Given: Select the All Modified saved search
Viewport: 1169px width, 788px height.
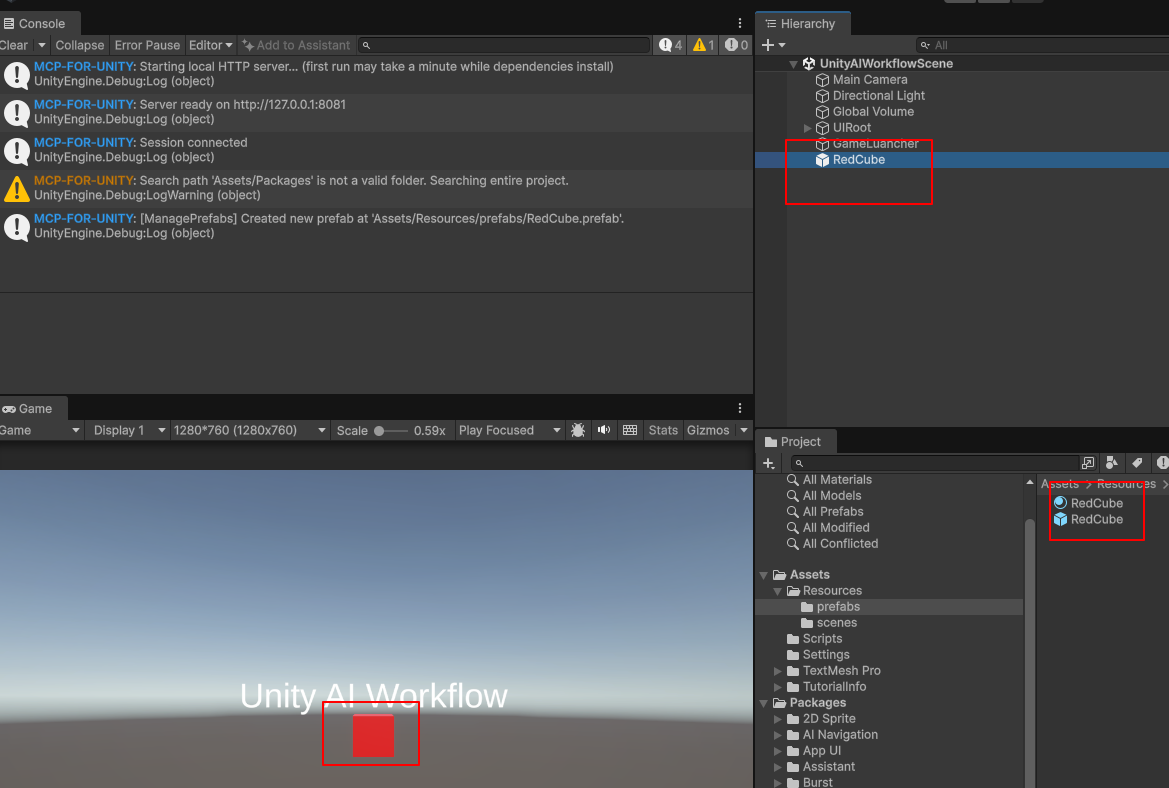Looking at the screenshot, I should [836, 528].
